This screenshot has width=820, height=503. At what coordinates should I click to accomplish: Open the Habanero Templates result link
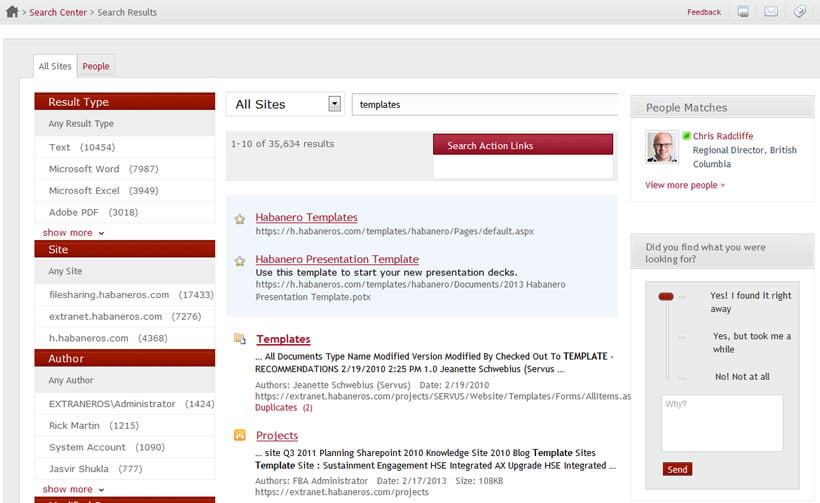pos(306,217)
